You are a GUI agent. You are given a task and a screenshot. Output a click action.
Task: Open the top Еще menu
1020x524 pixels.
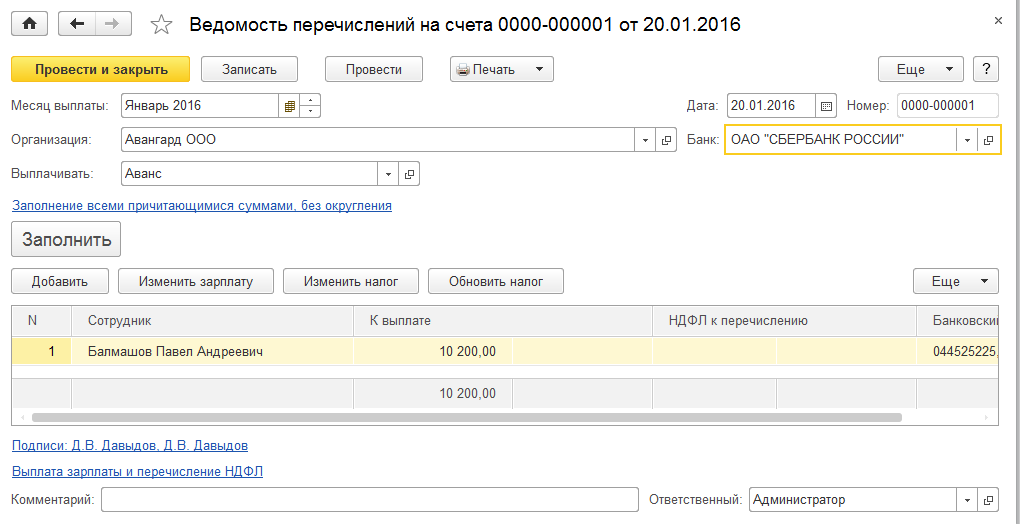pos(920,70)
